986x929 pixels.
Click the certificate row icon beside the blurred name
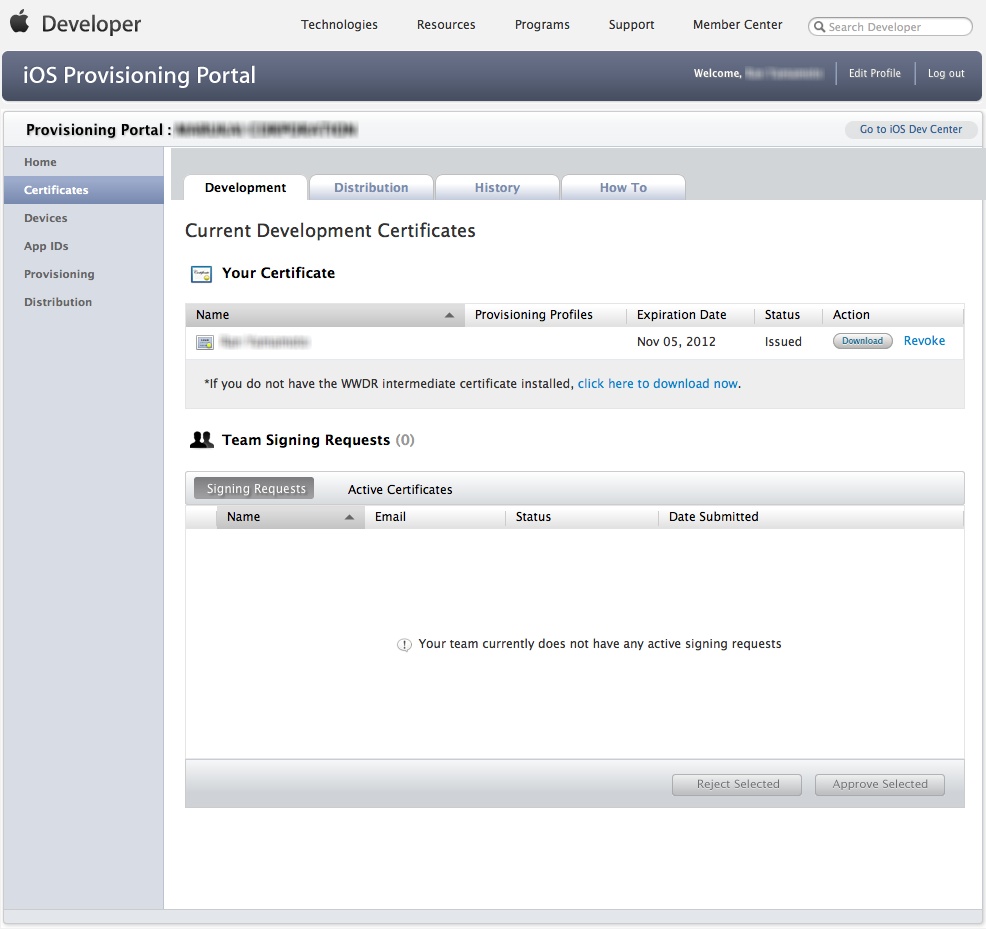coord(205,342)
